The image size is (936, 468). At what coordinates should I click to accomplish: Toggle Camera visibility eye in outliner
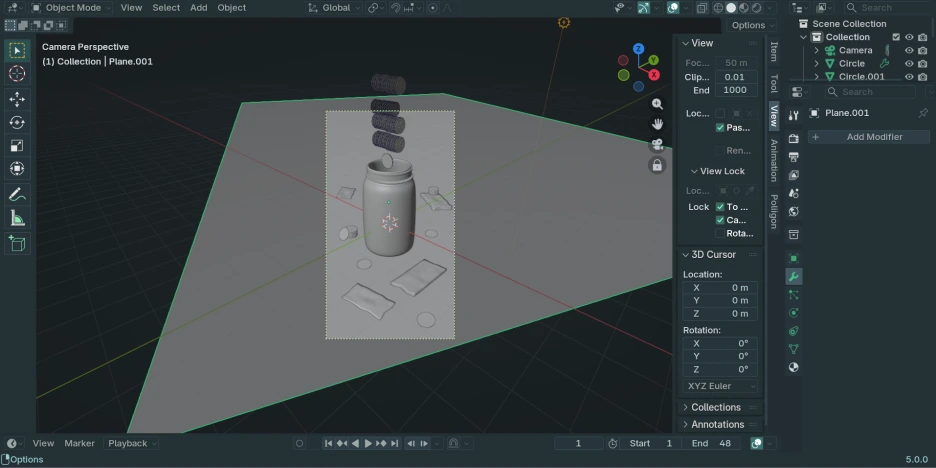(909, 50)
